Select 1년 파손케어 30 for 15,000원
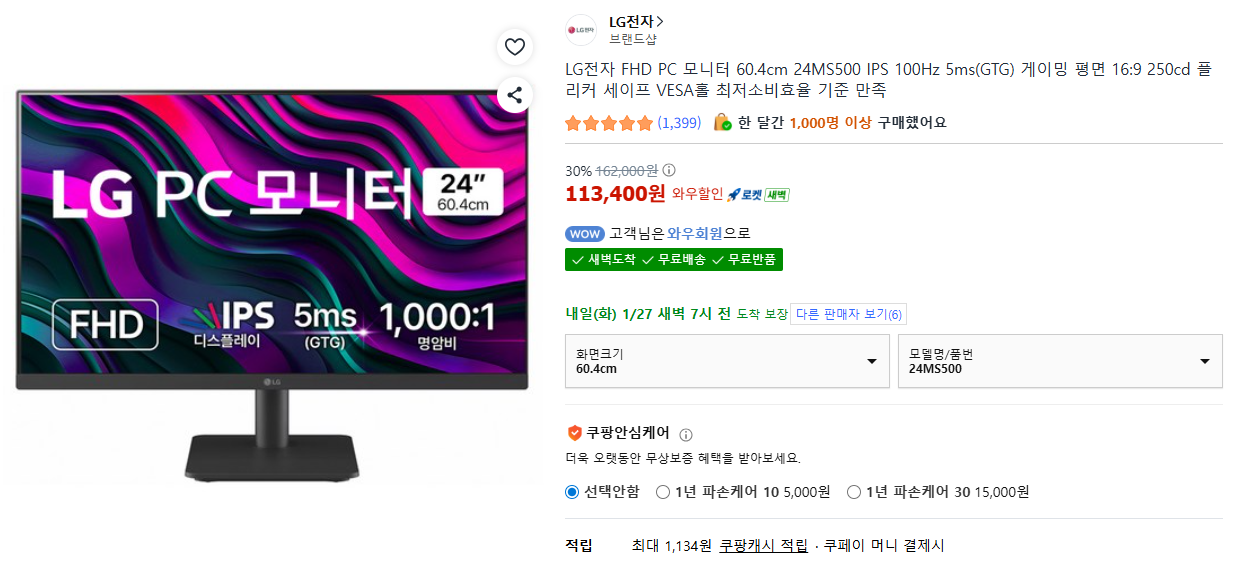The height and width of the screenshot is (570, 1239). click(854, 492)
